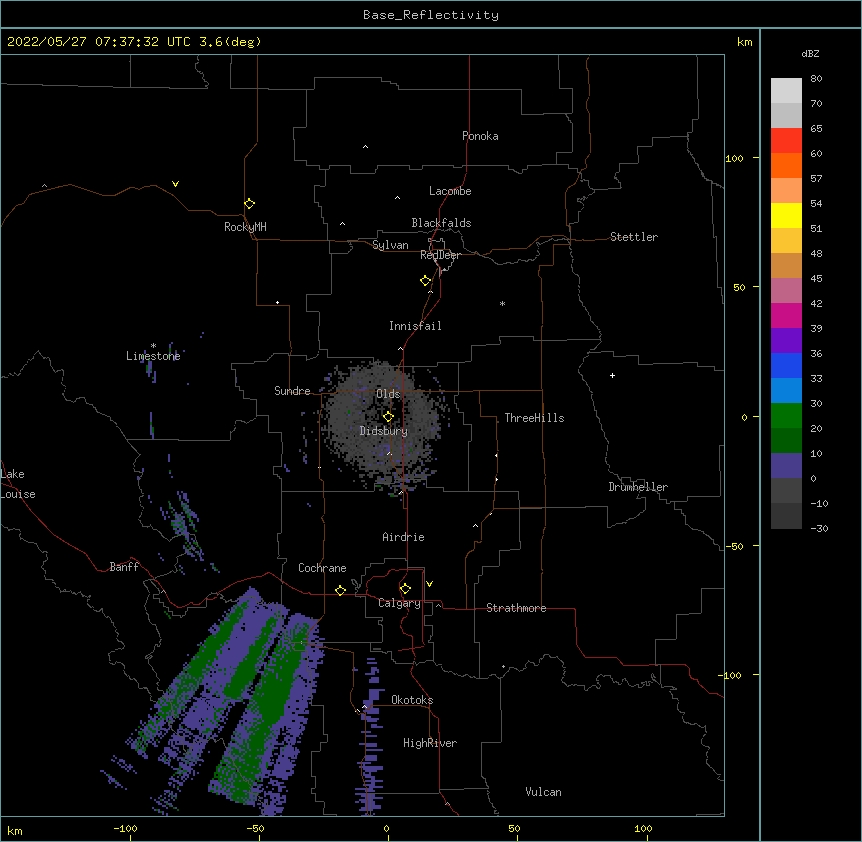The width and height of the screenshot is (862, 842).
Task: Click the HighRiver label
Action: [429, 743]
